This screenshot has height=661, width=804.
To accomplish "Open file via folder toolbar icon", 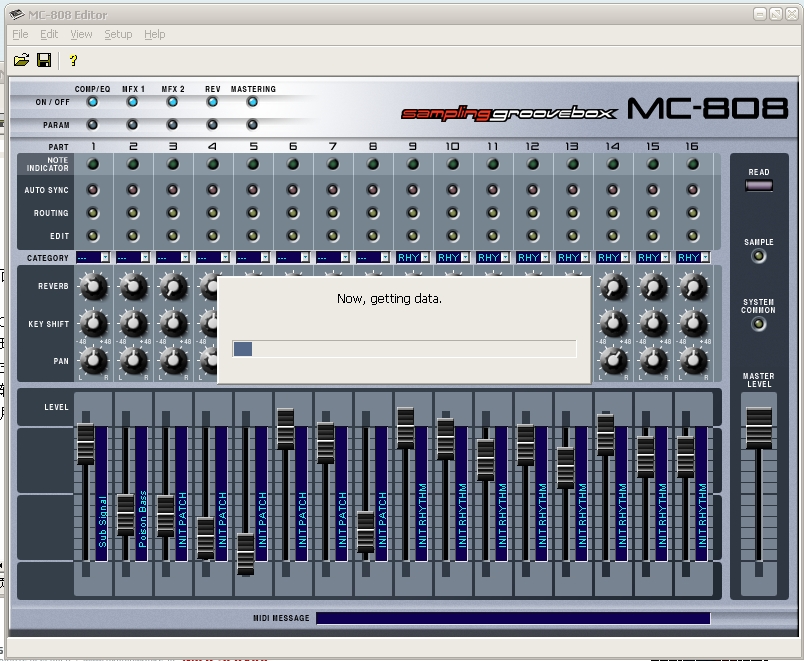I will click(x=22, y=61).
